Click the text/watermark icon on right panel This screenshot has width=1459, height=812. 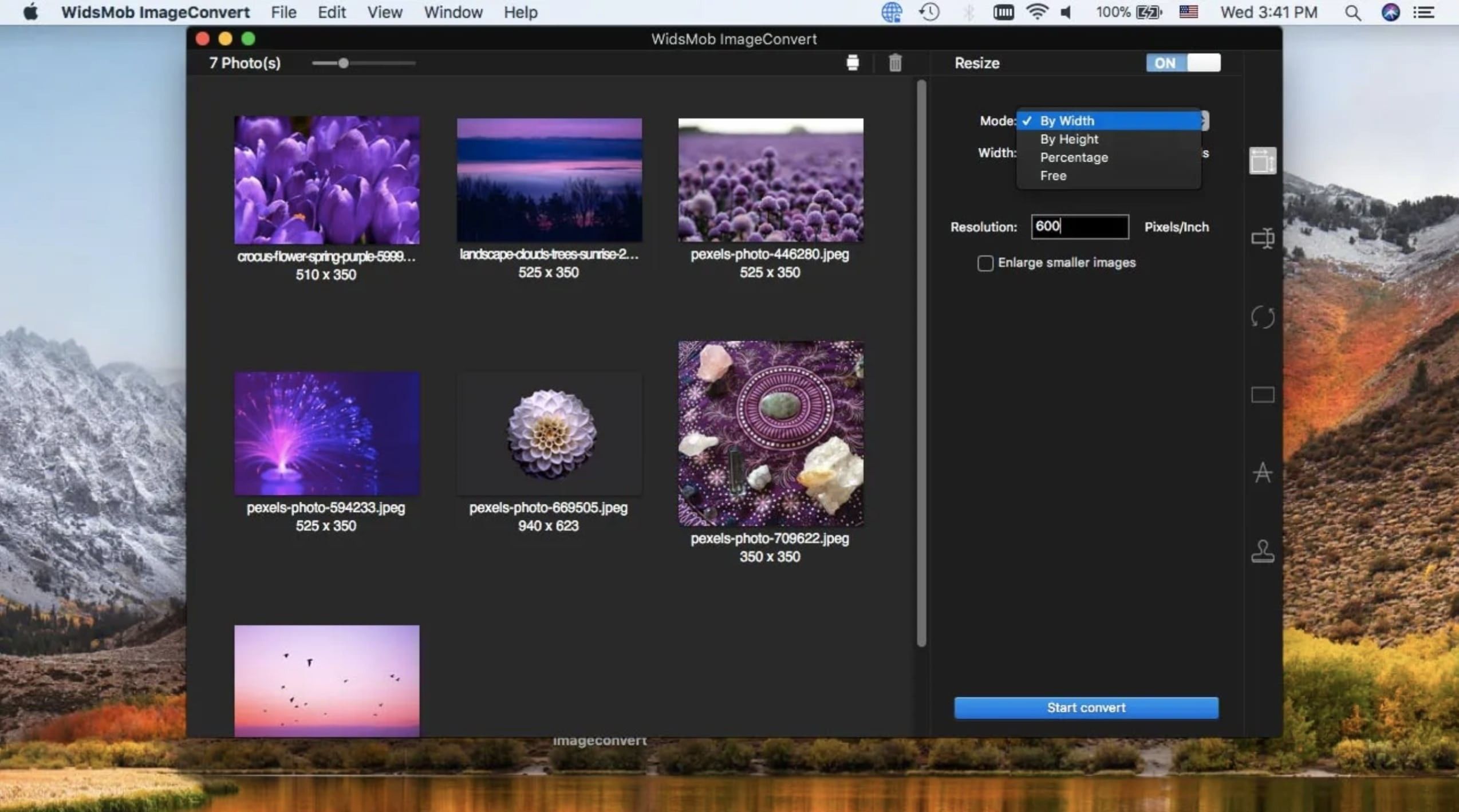click(x=1262, y=472)
